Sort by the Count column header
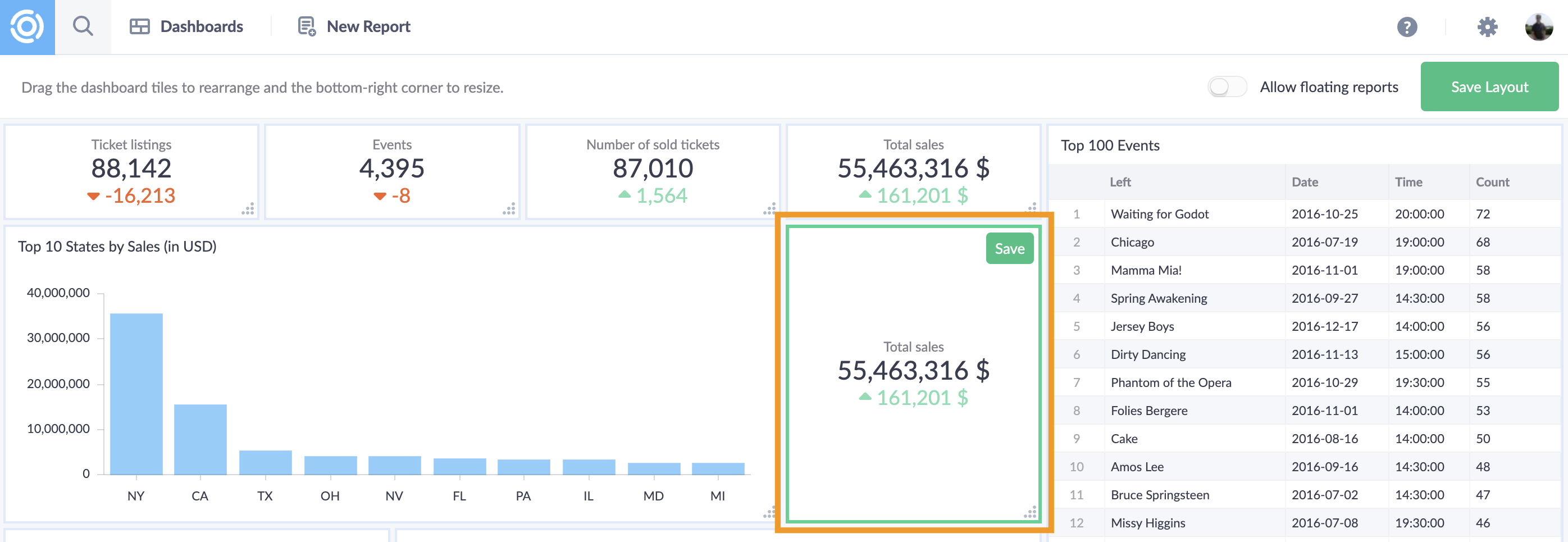1568x542 pixels. click(x=1492, y=182)
